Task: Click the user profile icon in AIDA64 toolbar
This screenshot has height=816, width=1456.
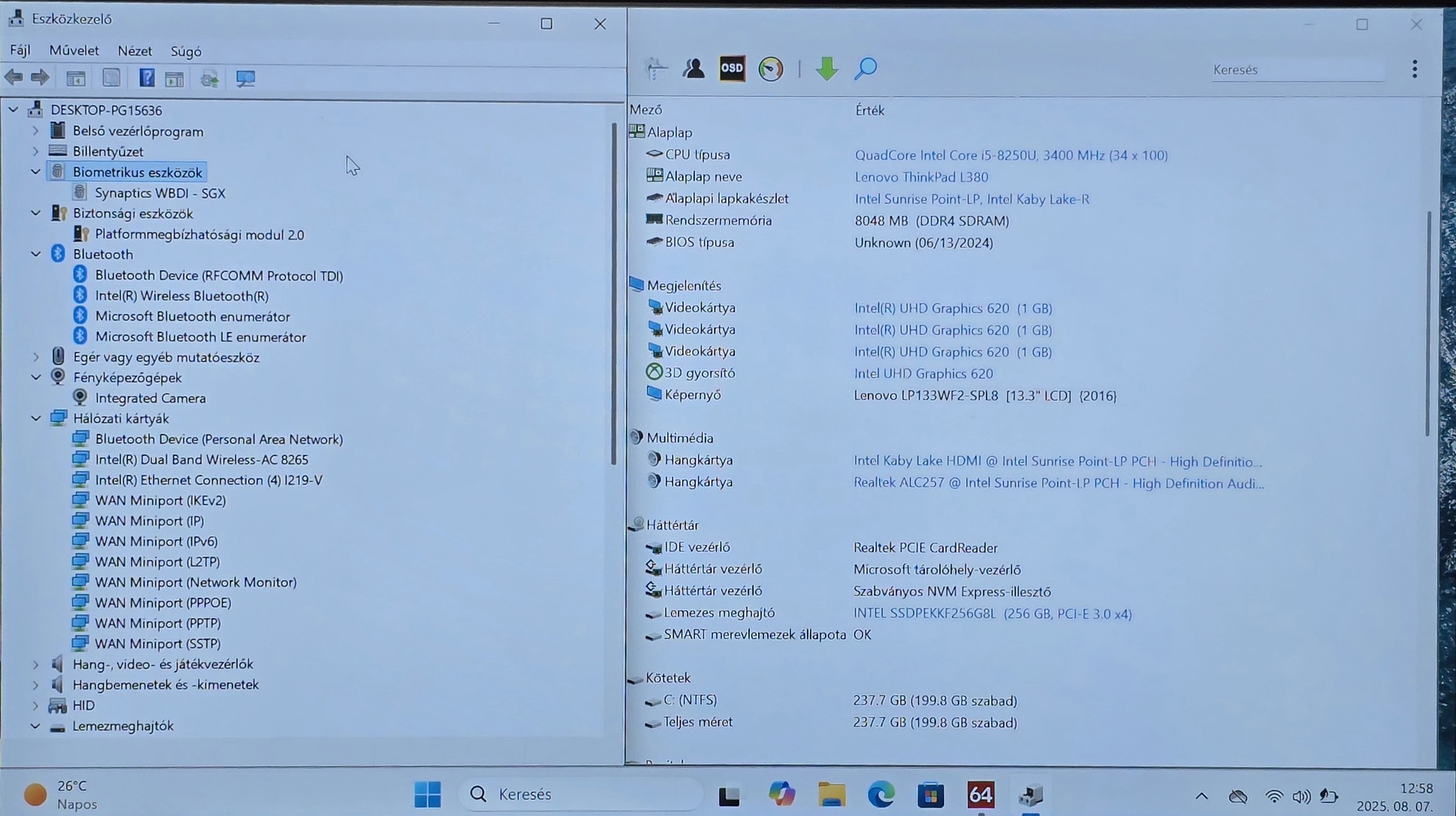Action: pos(693,69)
